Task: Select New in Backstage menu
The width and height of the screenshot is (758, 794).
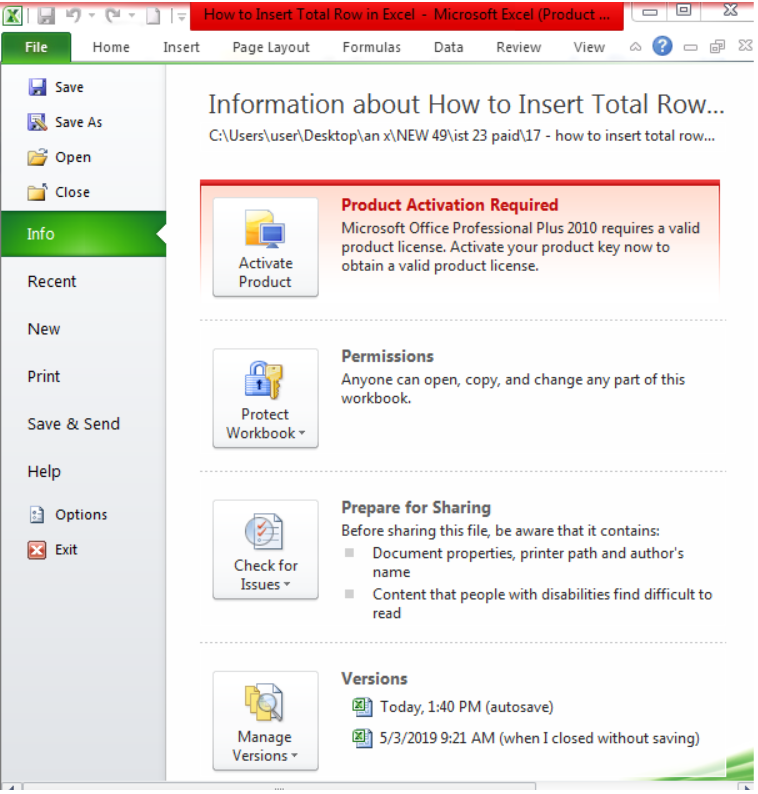Action: (x=44, y=329)
